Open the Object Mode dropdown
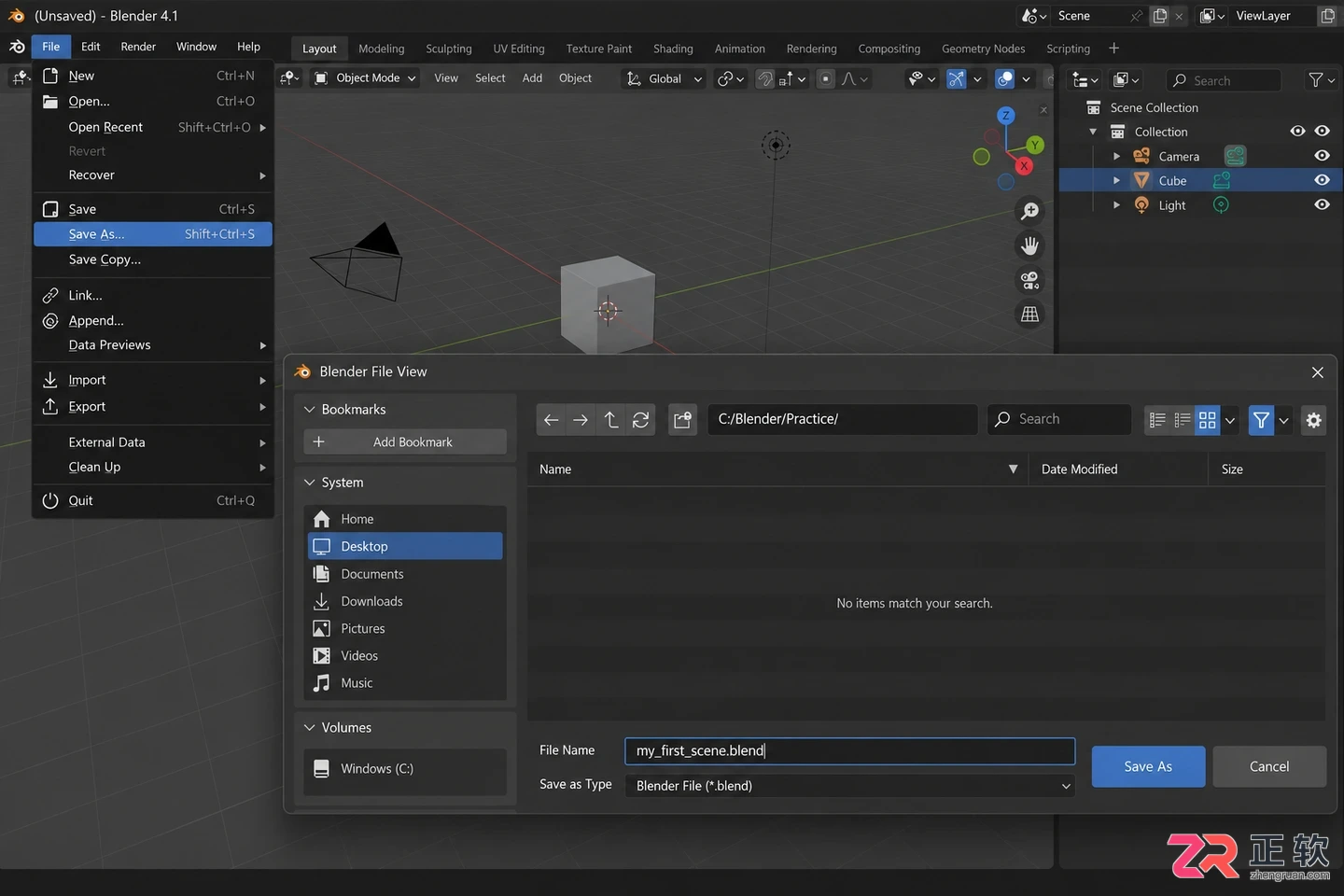 (365, 78)
